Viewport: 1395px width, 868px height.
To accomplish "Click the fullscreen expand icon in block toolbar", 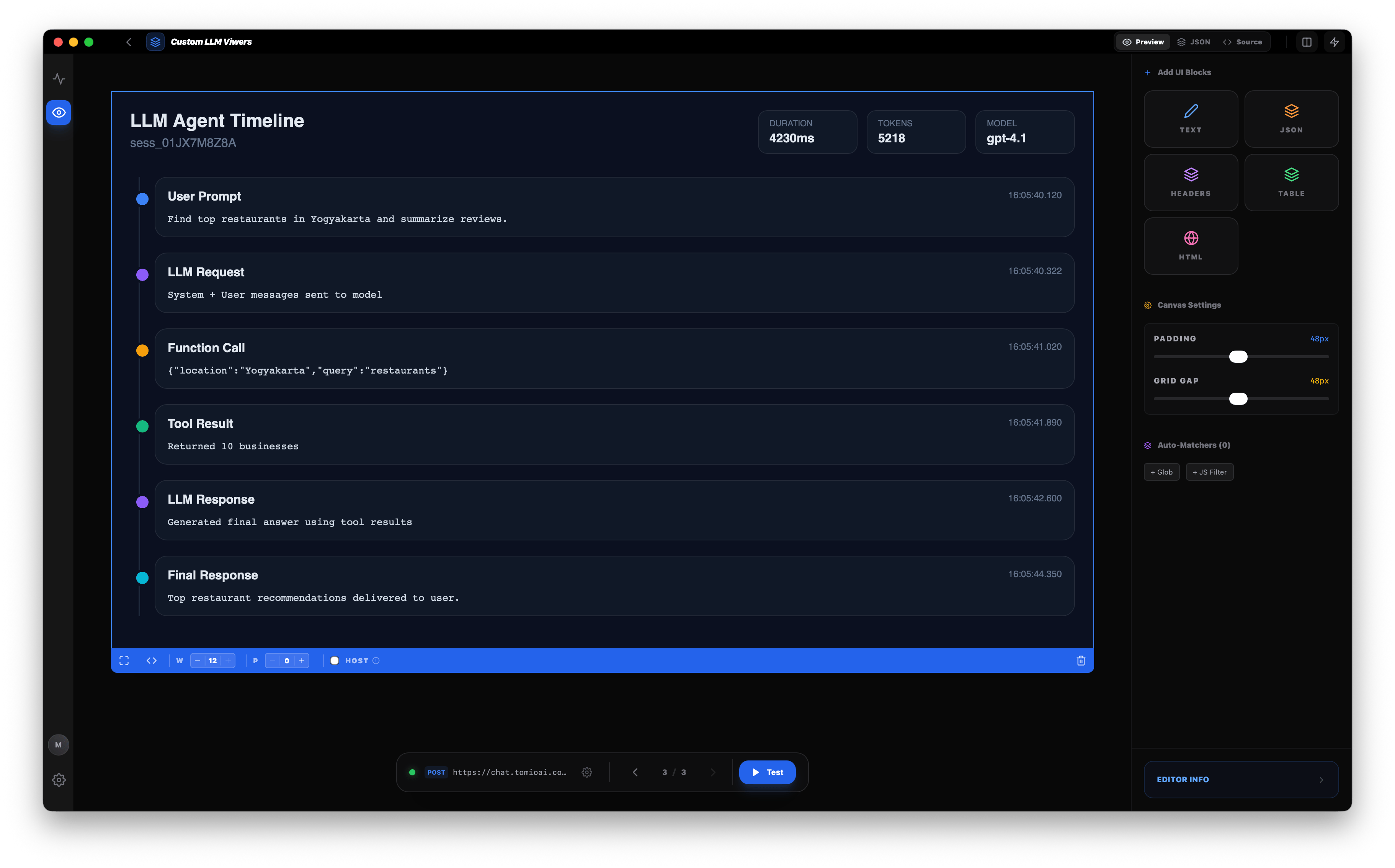I will point(124,661).
